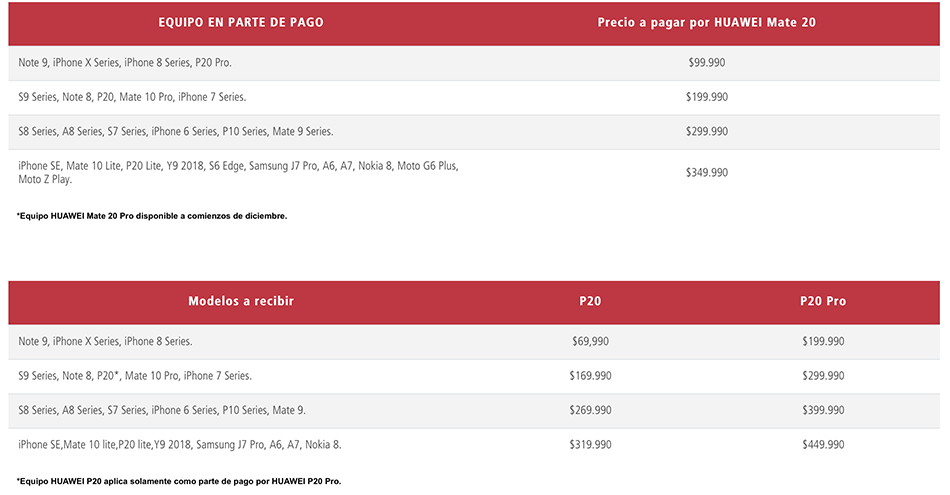Select the $199.990 Mate 20 price

(706, 97)
